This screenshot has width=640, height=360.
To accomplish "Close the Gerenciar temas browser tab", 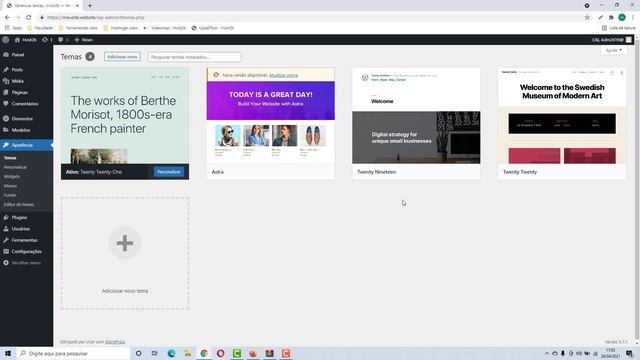I will pos(77,6).
